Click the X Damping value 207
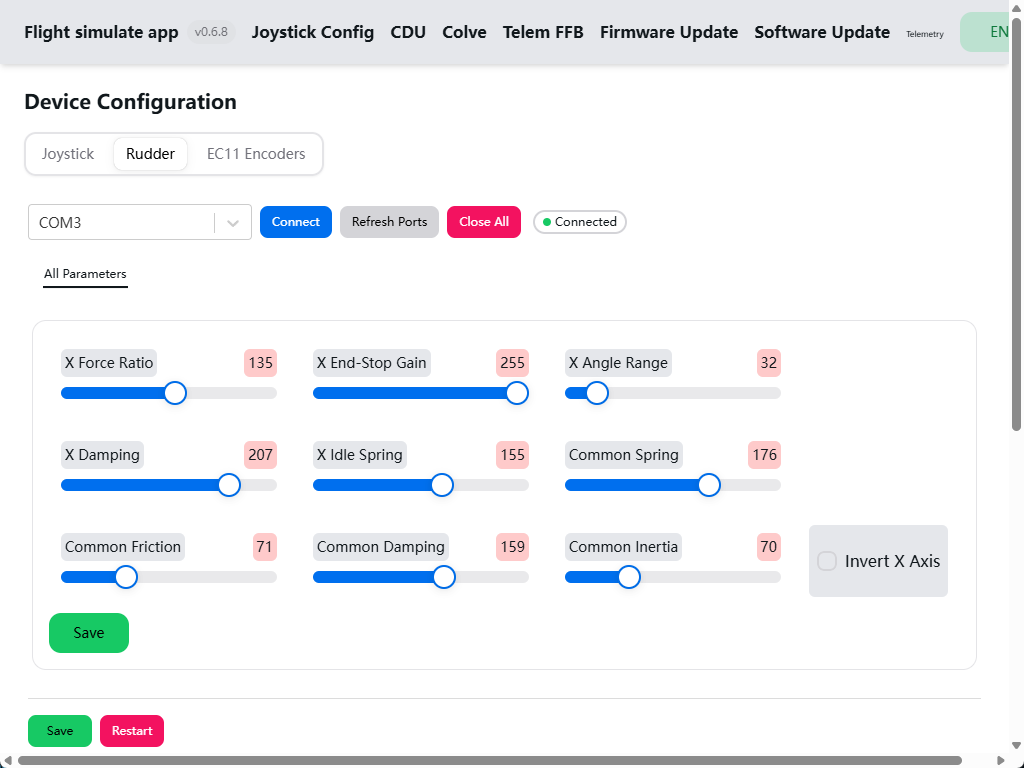 pos(261,455)
